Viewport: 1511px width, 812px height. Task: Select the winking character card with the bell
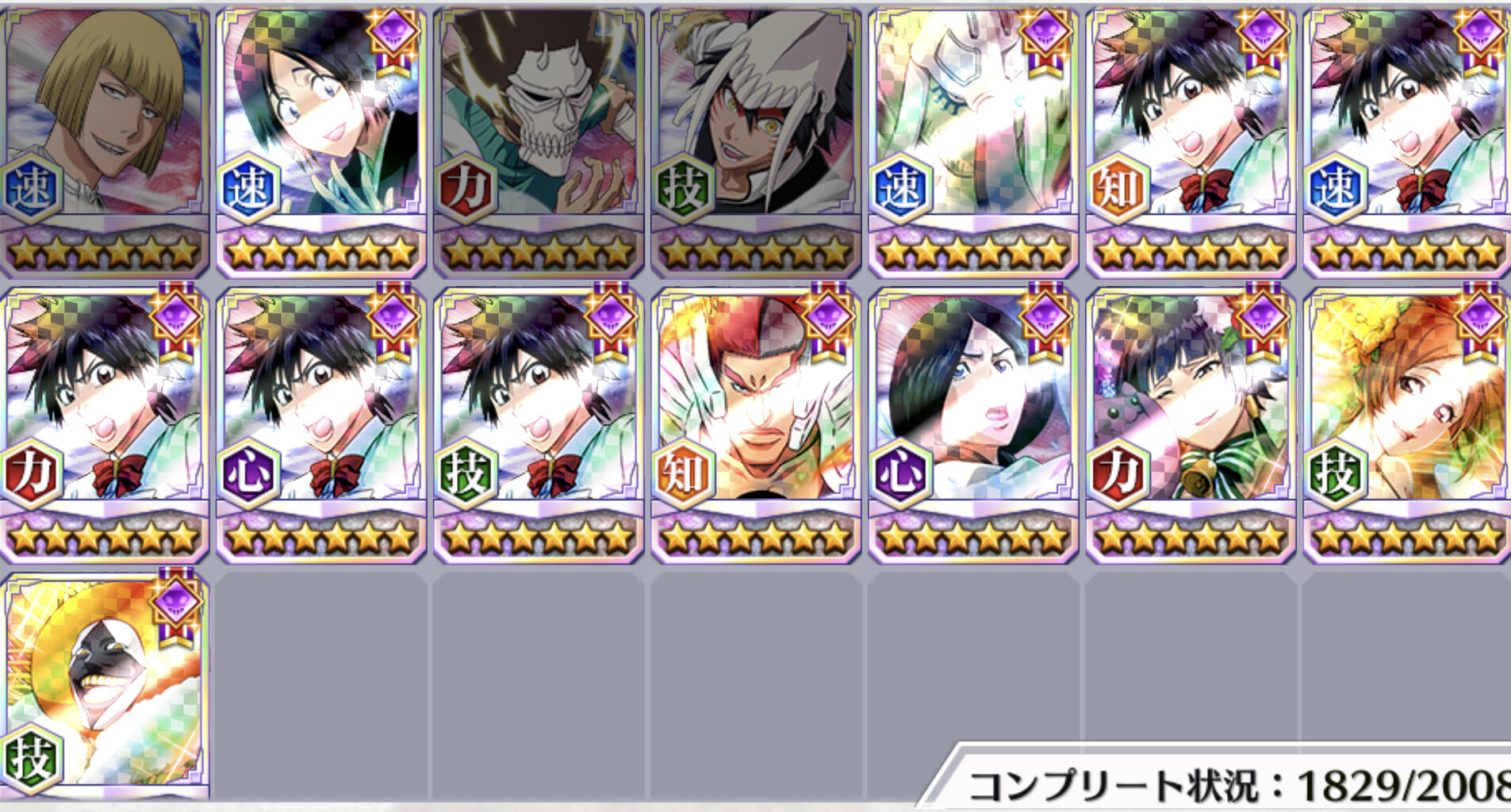tap(1191, 425)
